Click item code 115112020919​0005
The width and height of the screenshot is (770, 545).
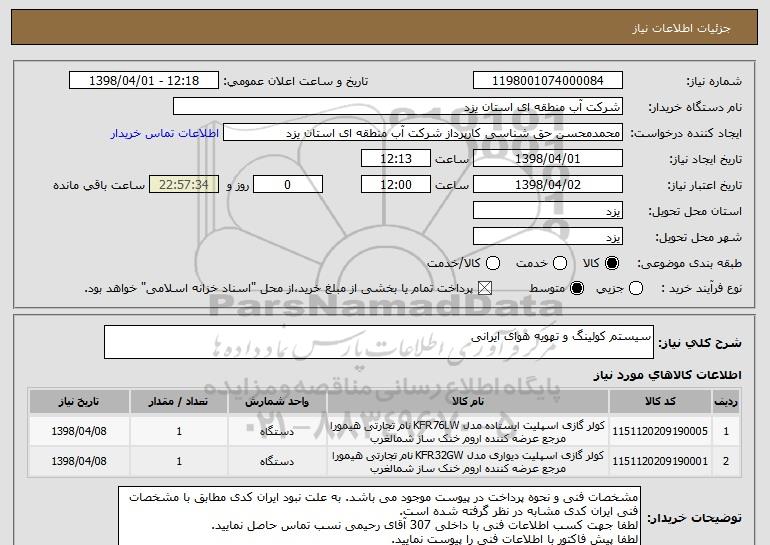tap(660, 432)
